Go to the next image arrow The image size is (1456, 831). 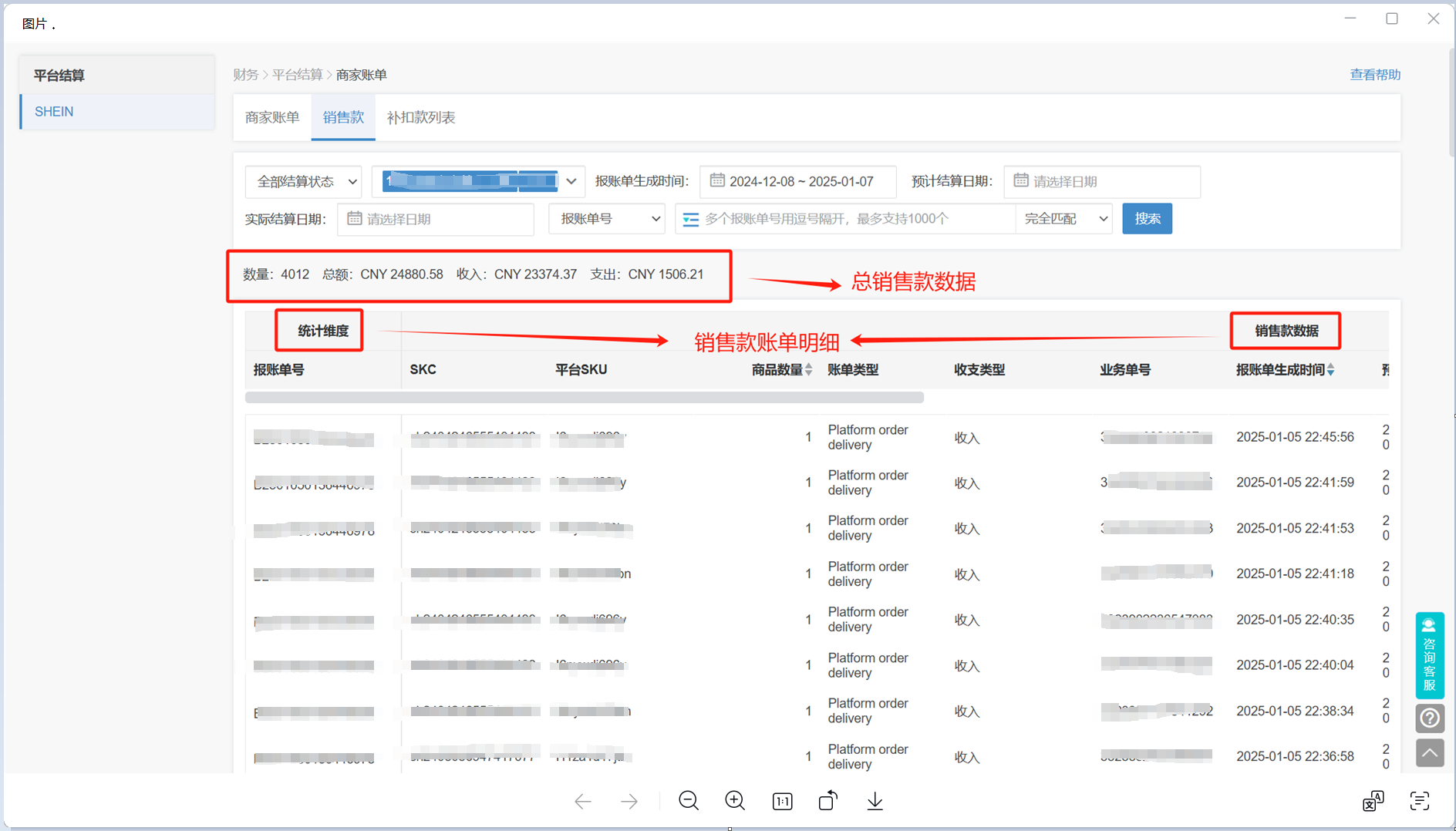[629, 802]
